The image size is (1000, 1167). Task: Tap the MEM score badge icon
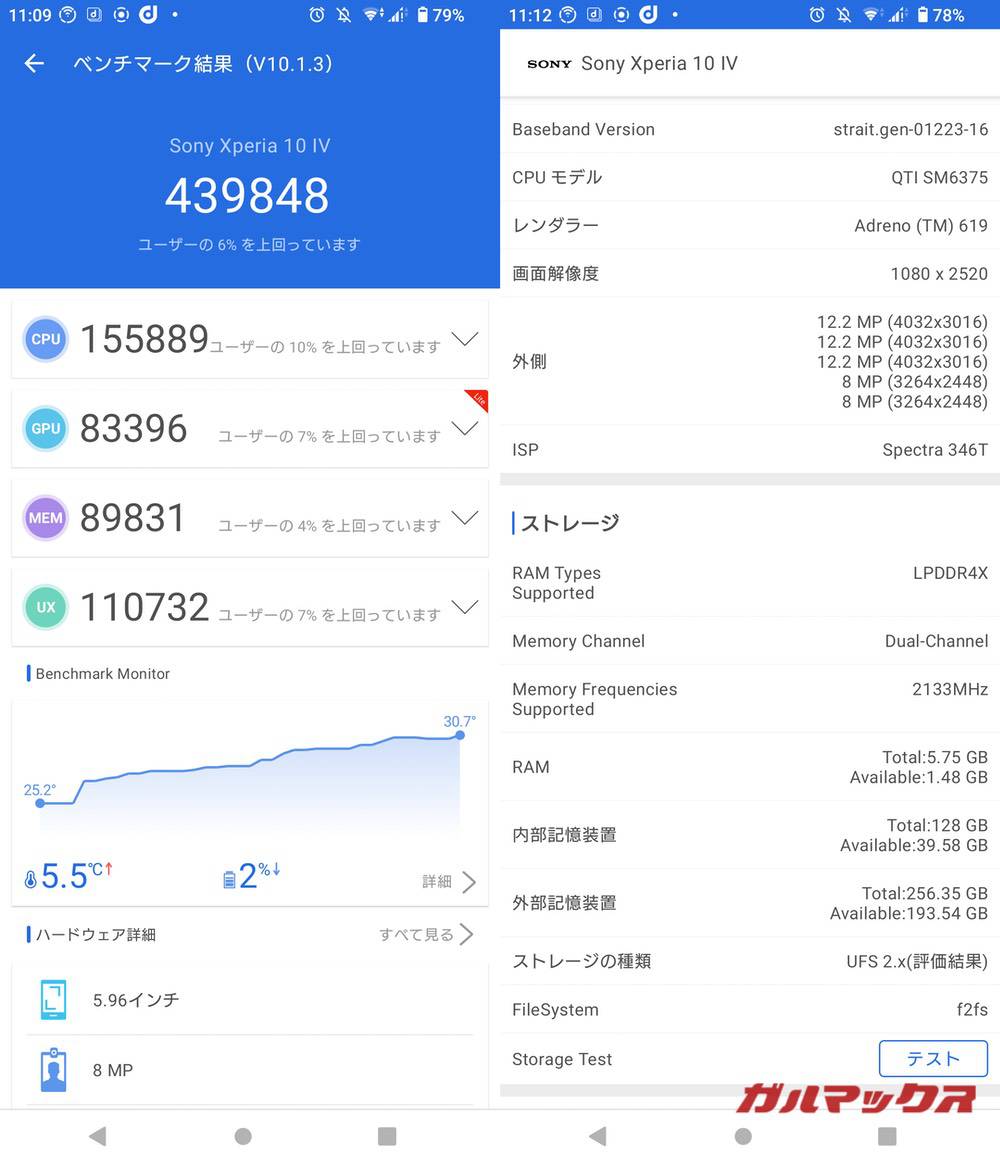tap(44, 517)
